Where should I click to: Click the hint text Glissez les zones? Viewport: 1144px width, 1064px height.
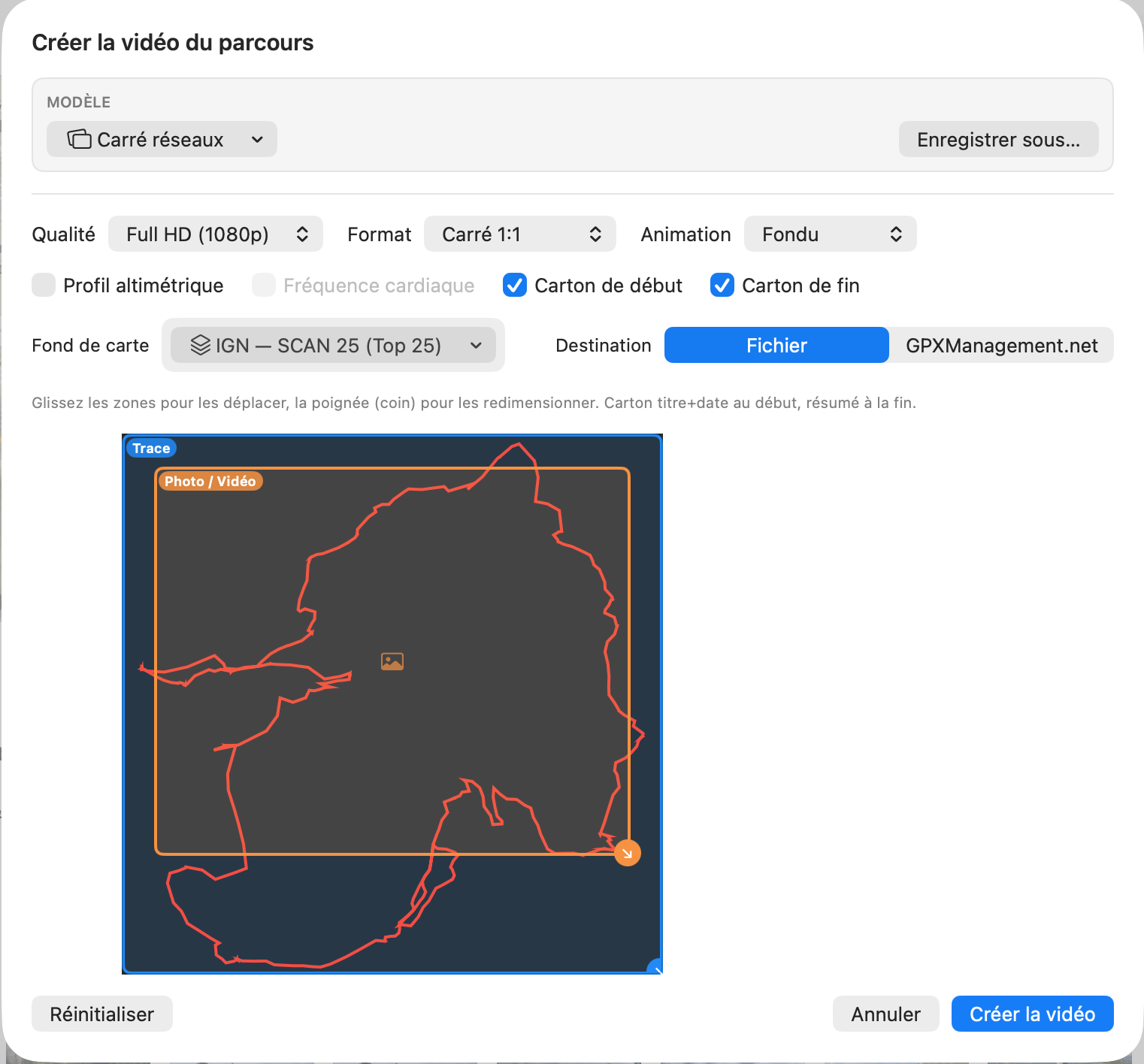tap(474, 403)
